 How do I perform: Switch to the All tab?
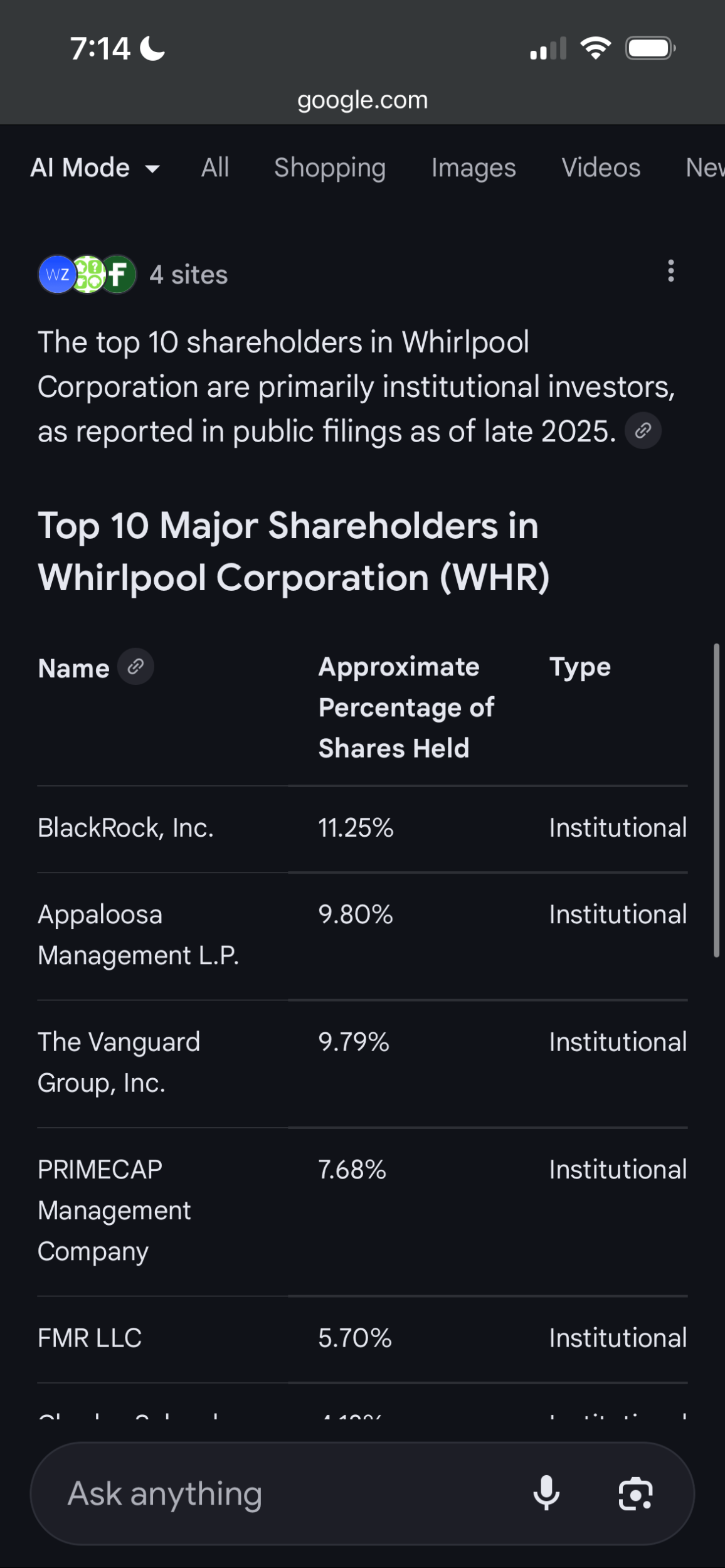[215, 168]
